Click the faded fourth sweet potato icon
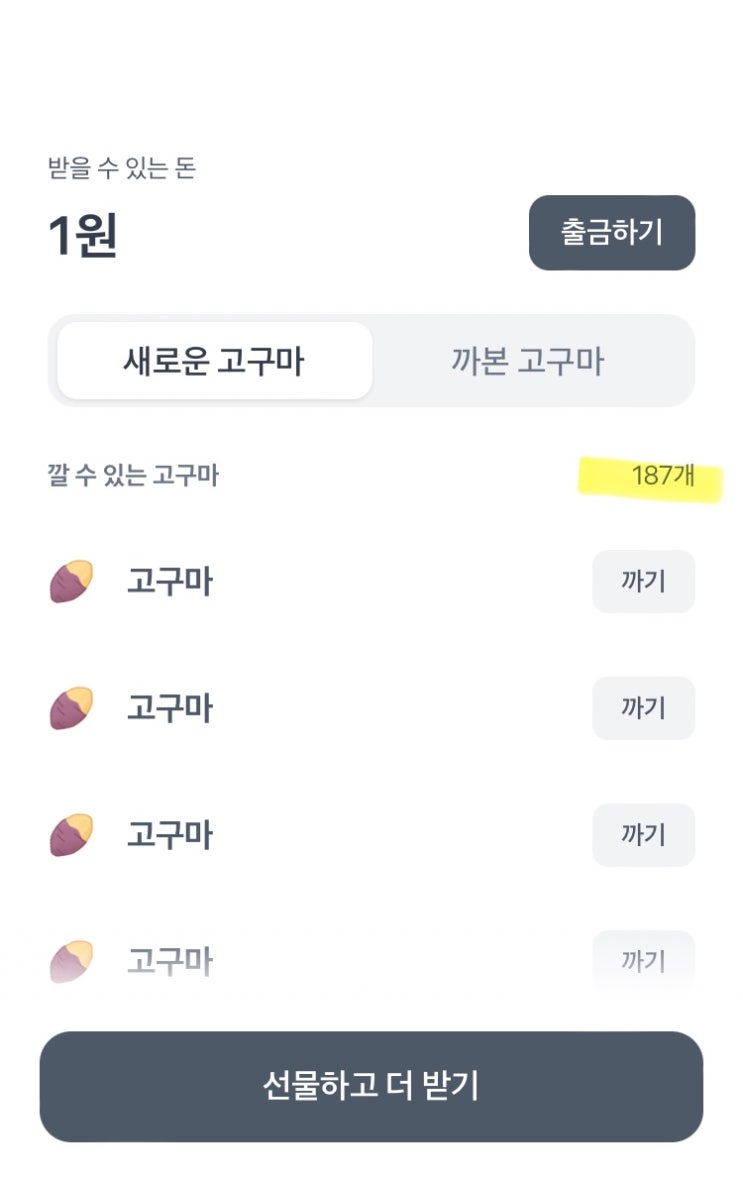Image resolution: width=743 pixels, height=1178 pixels. pos(71,961)
